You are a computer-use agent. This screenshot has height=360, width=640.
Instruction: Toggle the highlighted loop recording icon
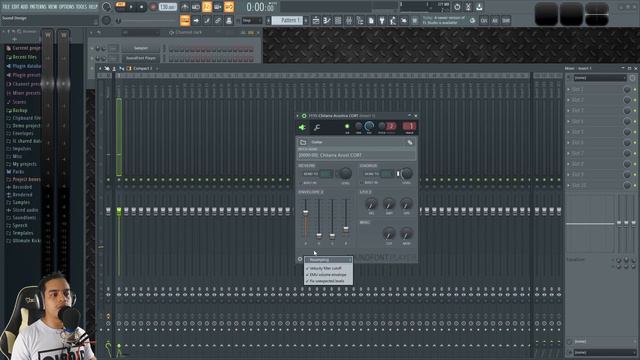[229, 7]
